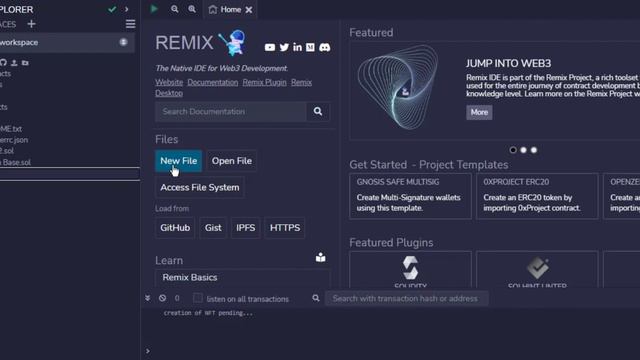Open Remix LinkedIn icon
The height and width of the screenshot is (360, 640).
click(x=297, y=47)
